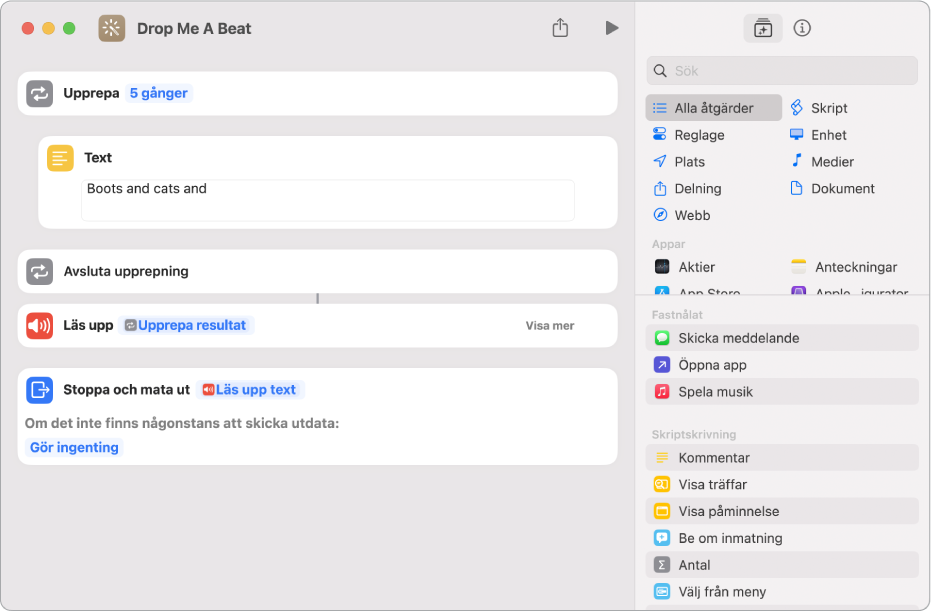The width and height of the screenshot is (931, 612).
Task: Click the Stoppa och mata ut icon
Action: pos(40,390)
